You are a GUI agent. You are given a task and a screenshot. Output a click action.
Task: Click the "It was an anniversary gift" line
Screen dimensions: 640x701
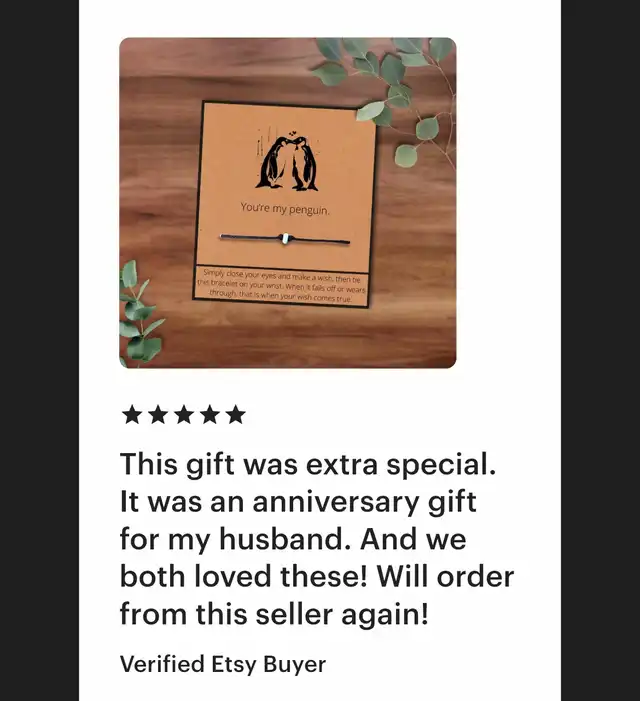298,502
